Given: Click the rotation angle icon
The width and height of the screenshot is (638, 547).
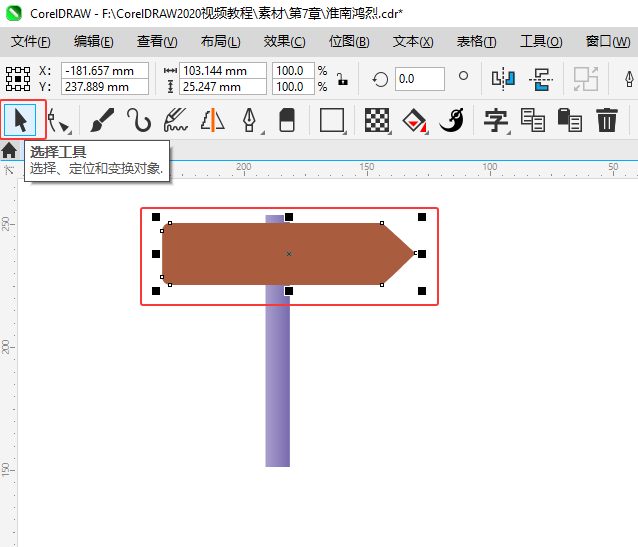Looking at the screenshot, I should 380,79.
